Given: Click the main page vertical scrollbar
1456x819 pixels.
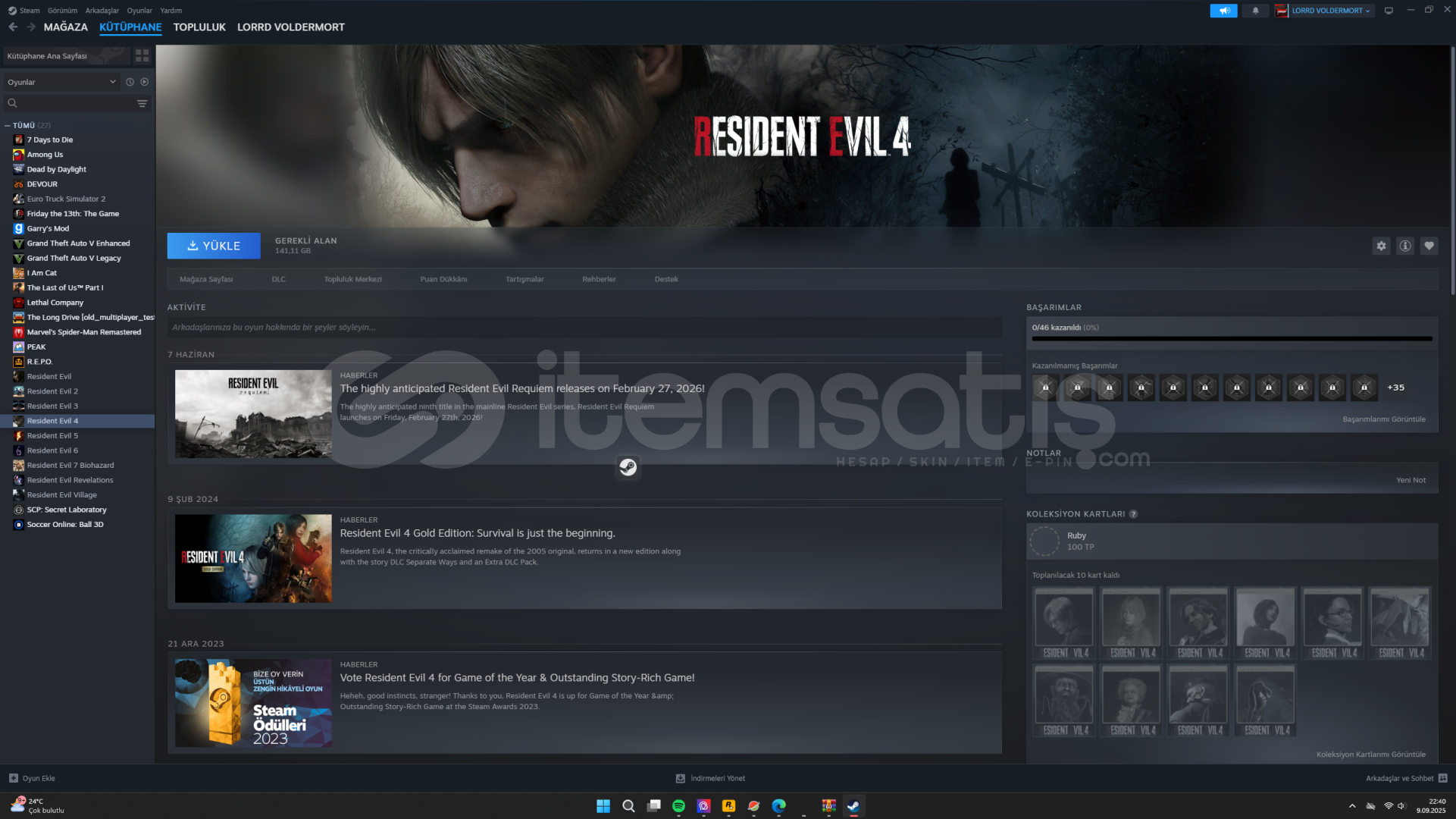Looking at the screenshot, I should click(x=1451, y=171).
